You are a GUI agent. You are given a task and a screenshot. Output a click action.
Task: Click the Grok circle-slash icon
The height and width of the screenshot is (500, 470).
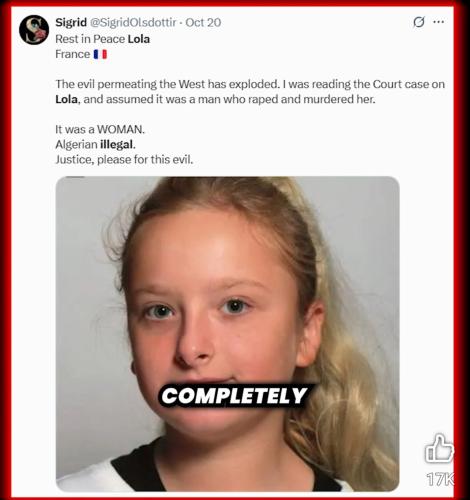pos(419,22)
